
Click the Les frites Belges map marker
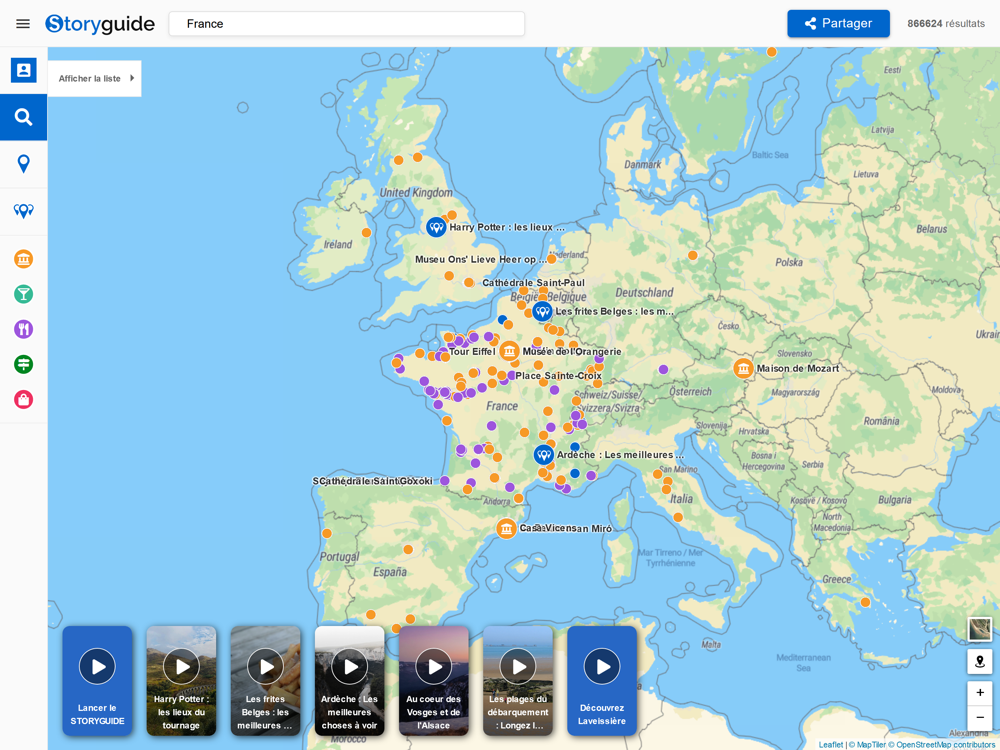pyautogui.click(x=542, y=311)
